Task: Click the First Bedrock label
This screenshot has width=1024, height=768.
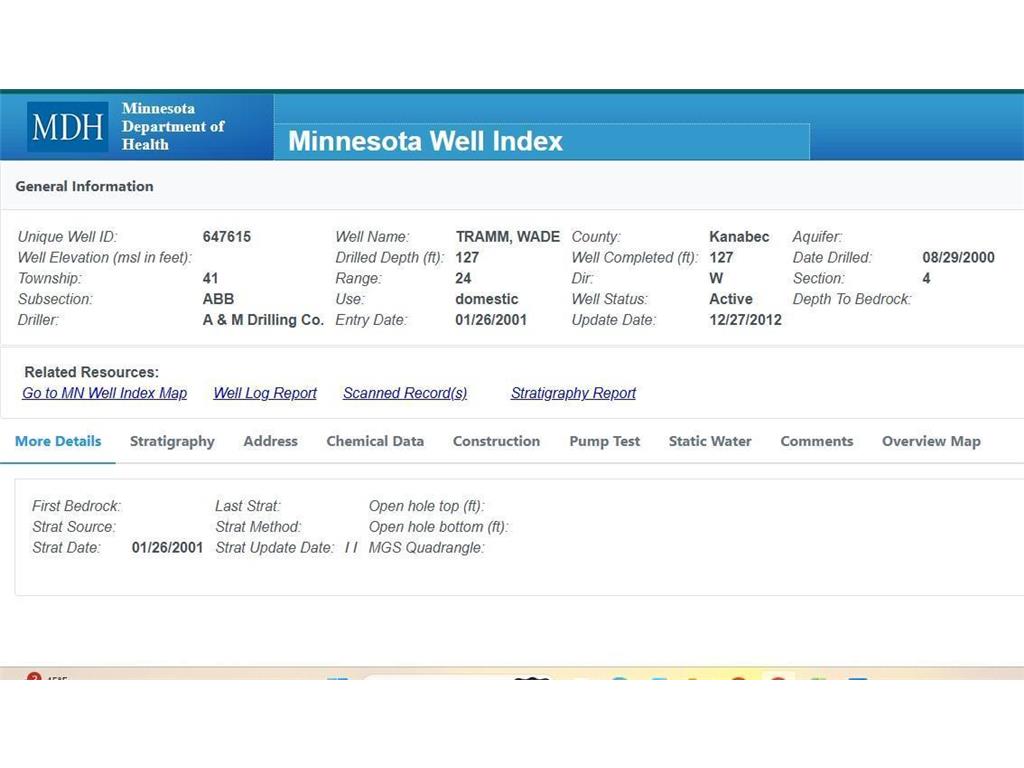Action: coord(76,506)
